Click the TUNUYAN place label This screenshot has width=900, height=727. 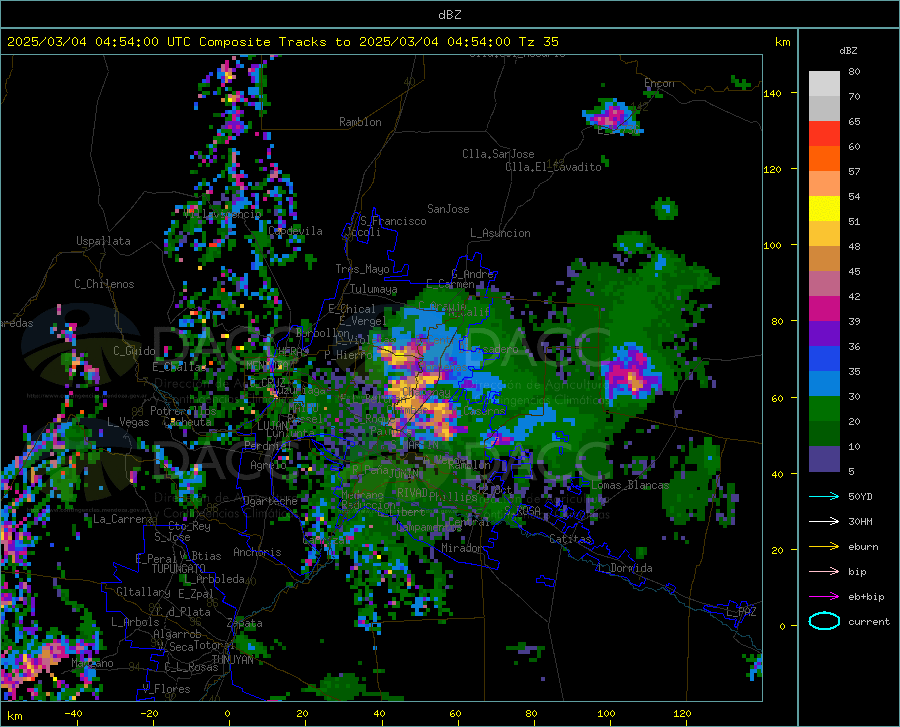pos(232,659)
